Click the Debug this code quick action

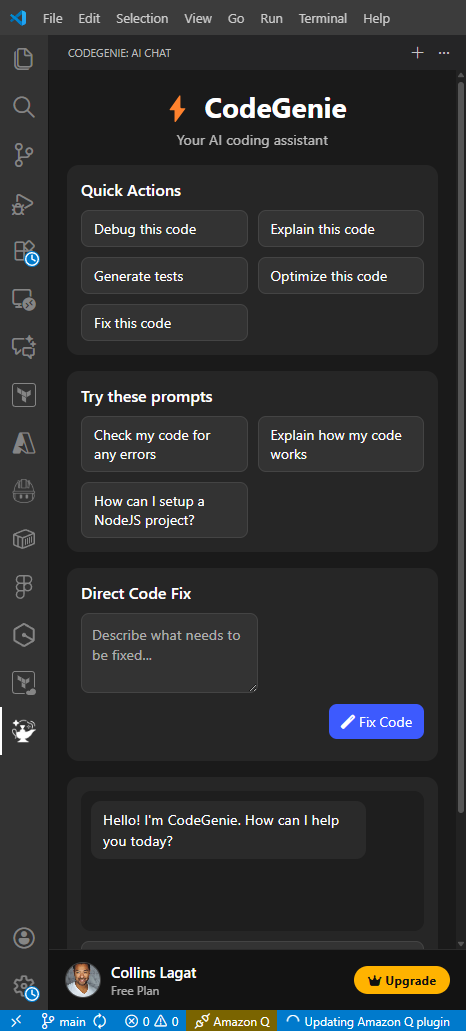164,229
